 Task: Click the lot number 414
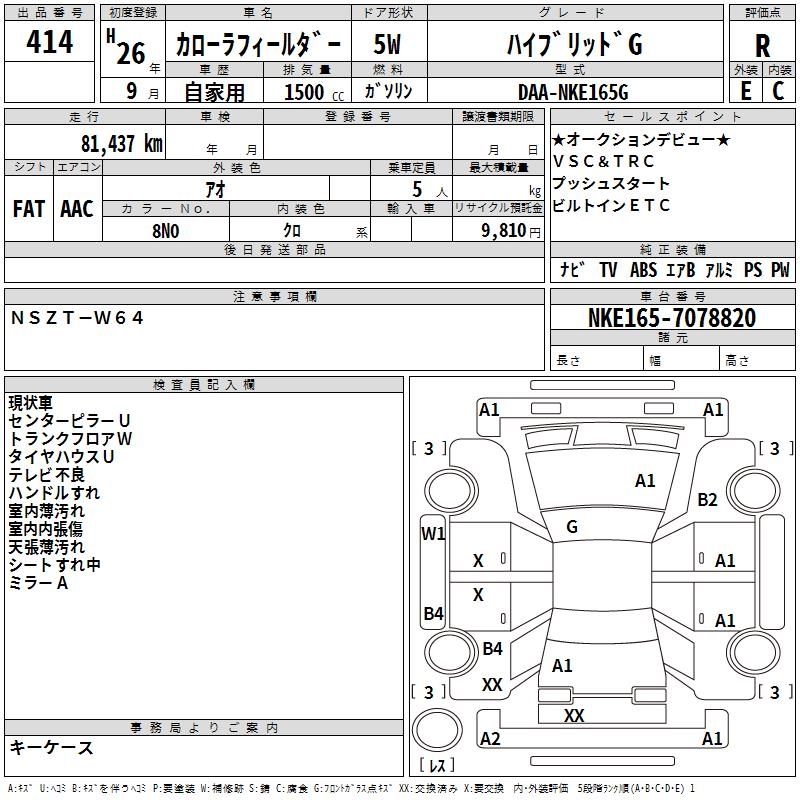[x=49, y=42]
